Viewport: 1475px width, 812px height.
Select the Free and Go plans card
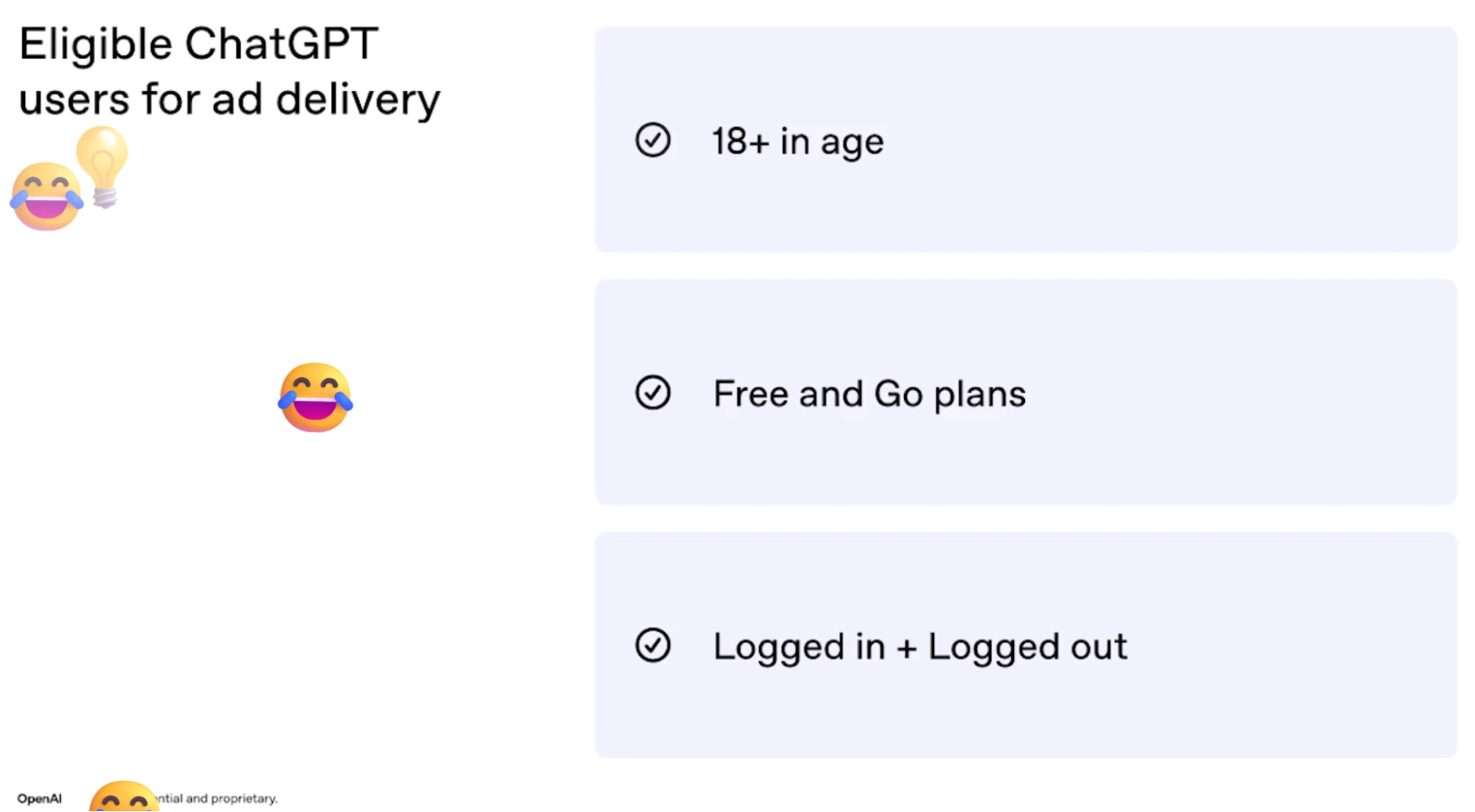(1026, 392)
